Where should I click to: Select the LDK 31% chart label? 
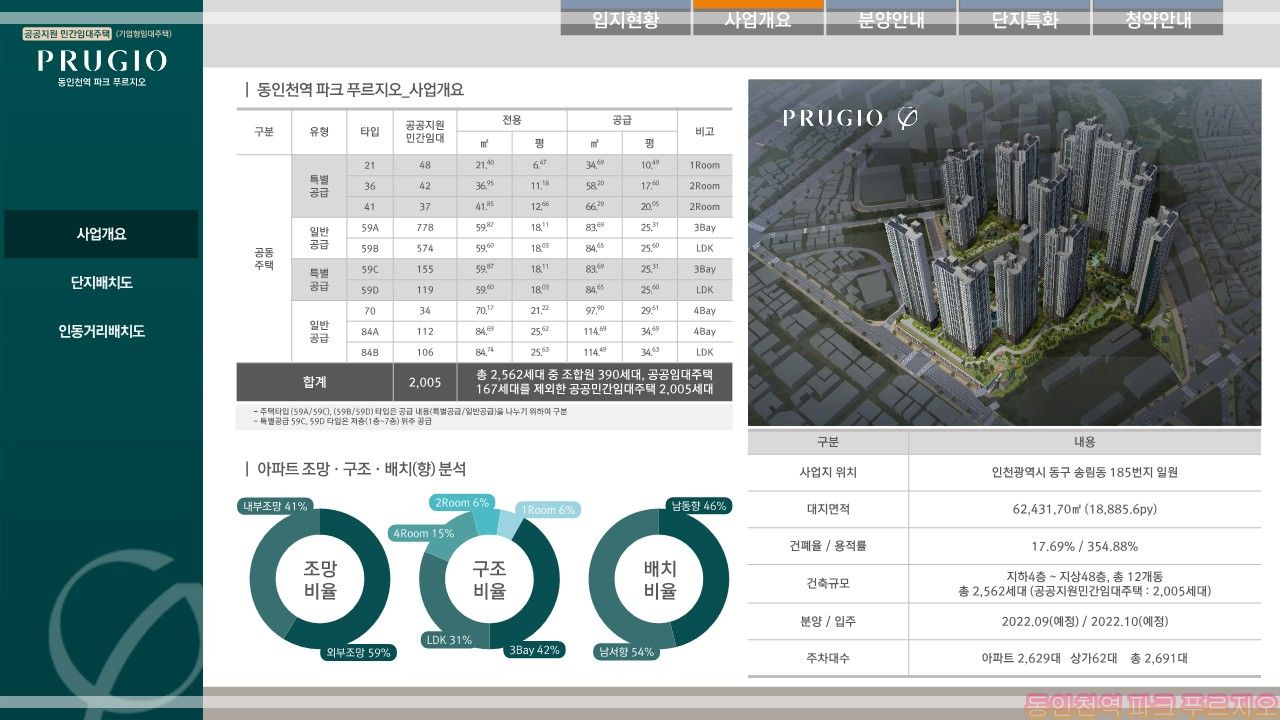point(448,640)
